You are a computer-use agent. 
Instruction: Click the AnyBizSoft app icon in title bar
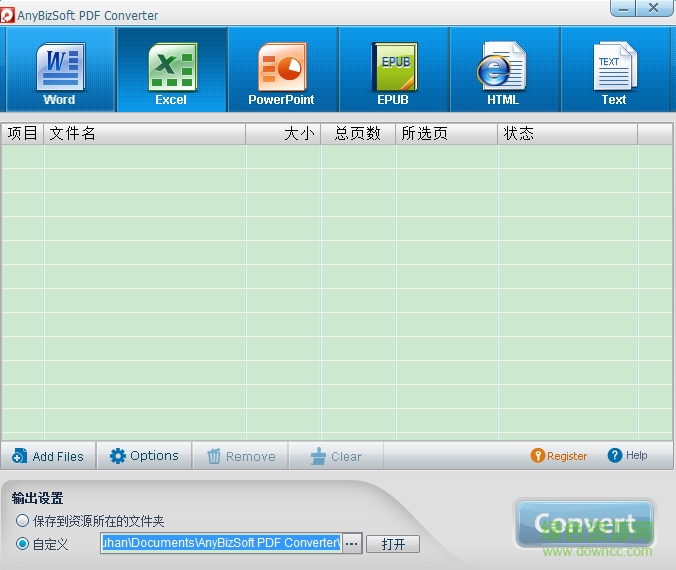(x=7, y=16)
